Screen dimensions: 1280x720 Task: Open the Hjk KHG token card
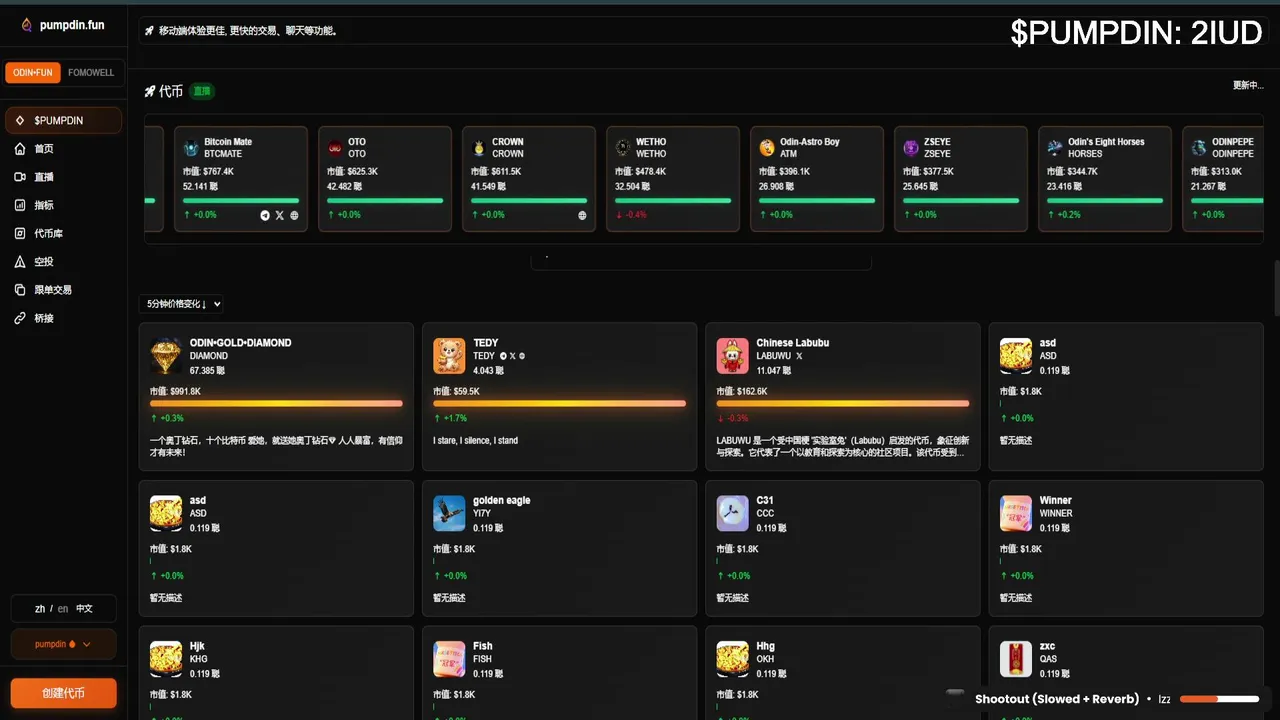point(276,673)
